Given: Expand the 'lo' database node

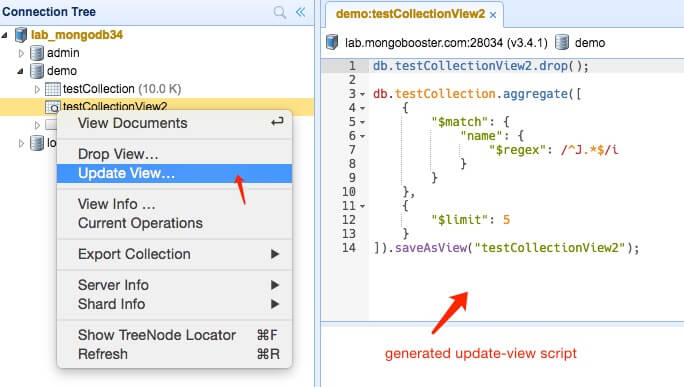Looking at the screenshot, I should [21, 143].
